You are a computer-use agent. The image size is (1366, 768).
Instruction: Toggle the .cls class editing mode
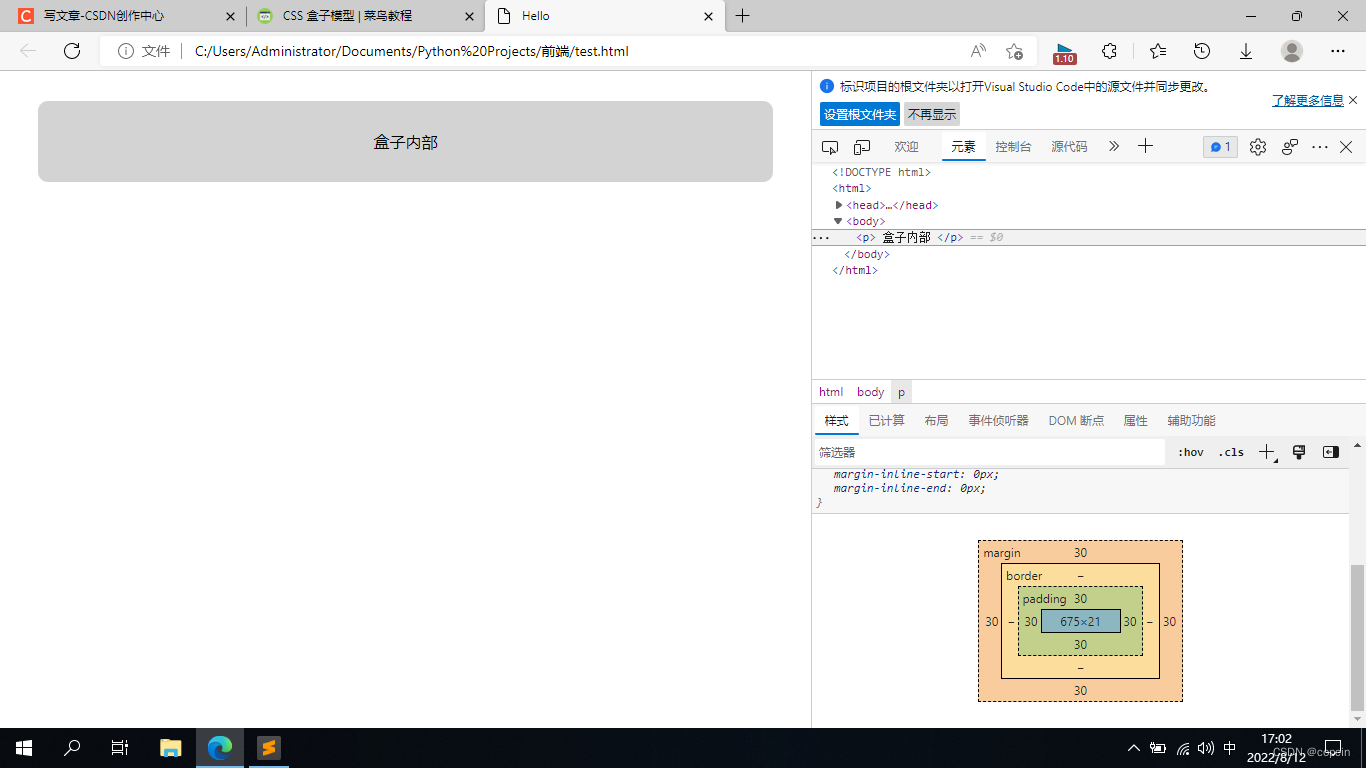pos(1231,452)
